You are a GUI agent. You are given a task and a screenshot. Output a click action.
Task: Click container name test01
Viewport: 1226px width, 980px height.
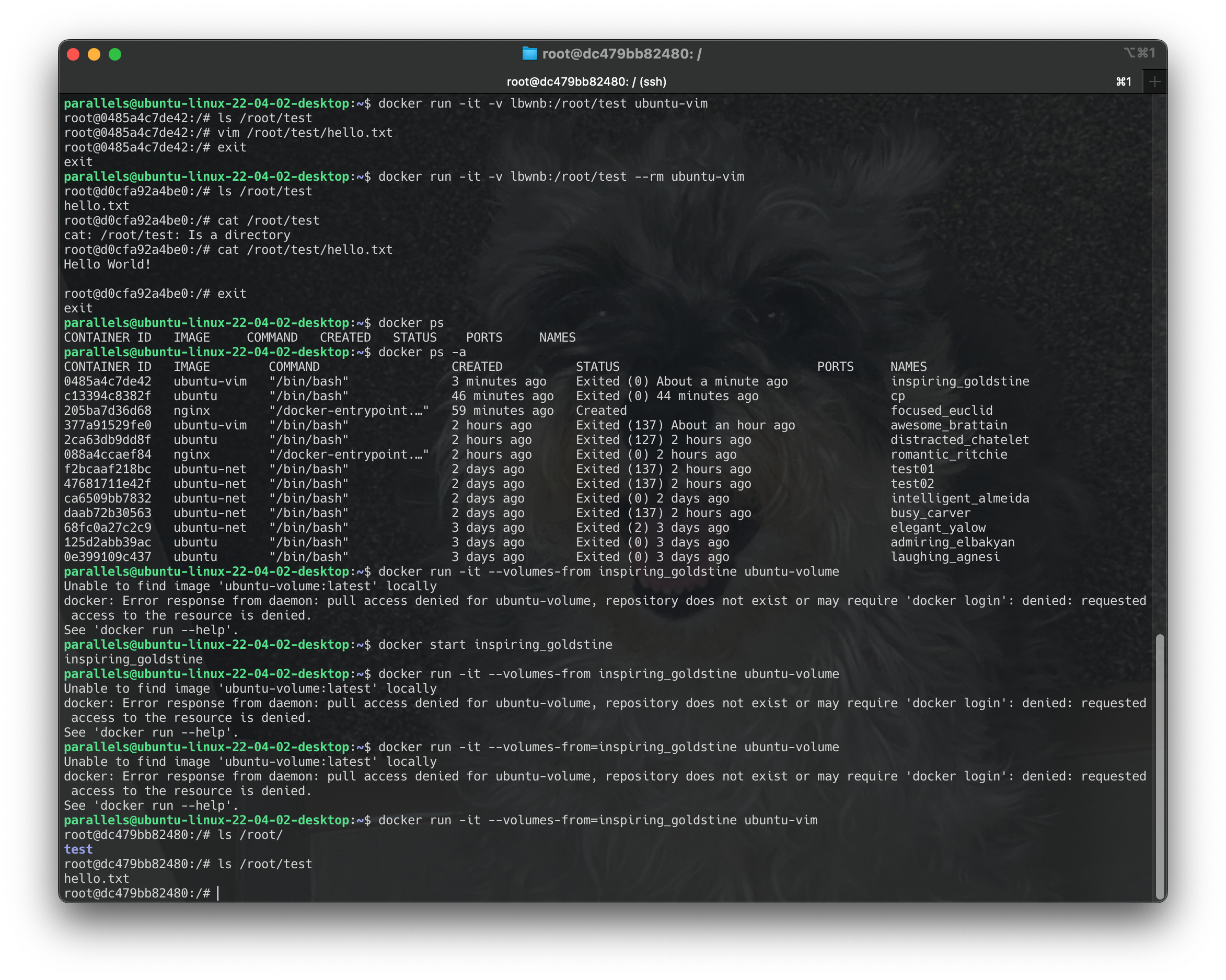(x=912, y=469)
